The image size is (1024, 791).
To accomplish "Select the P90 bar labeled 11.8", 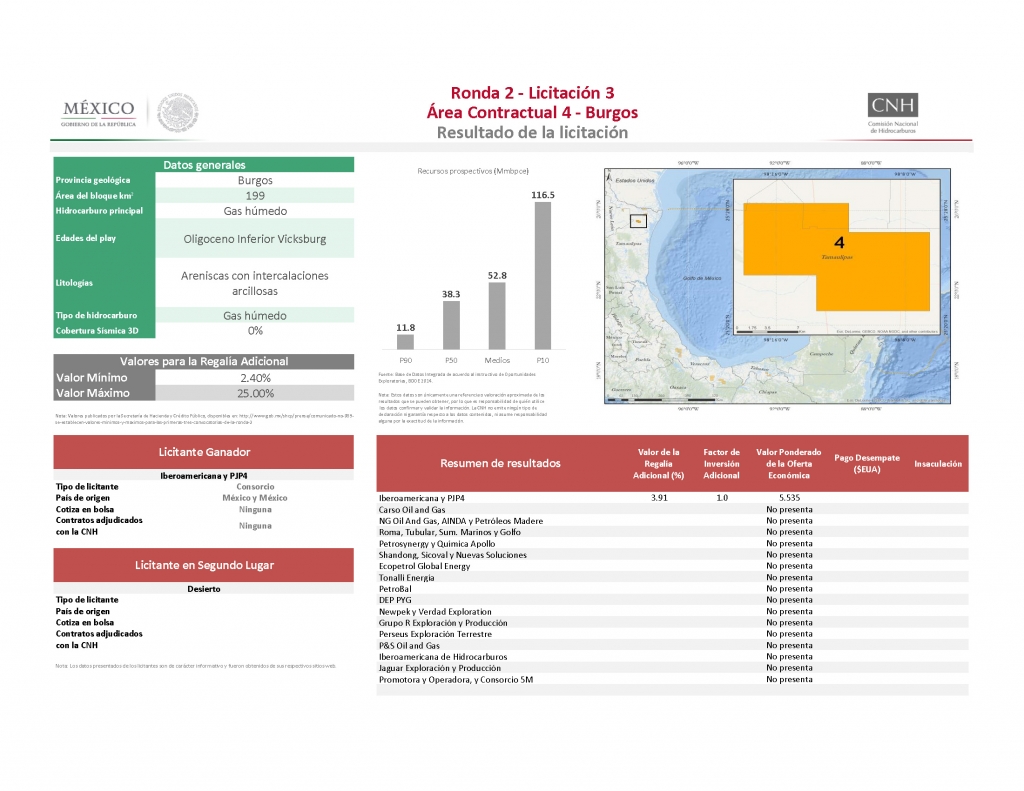I will 405,340.
